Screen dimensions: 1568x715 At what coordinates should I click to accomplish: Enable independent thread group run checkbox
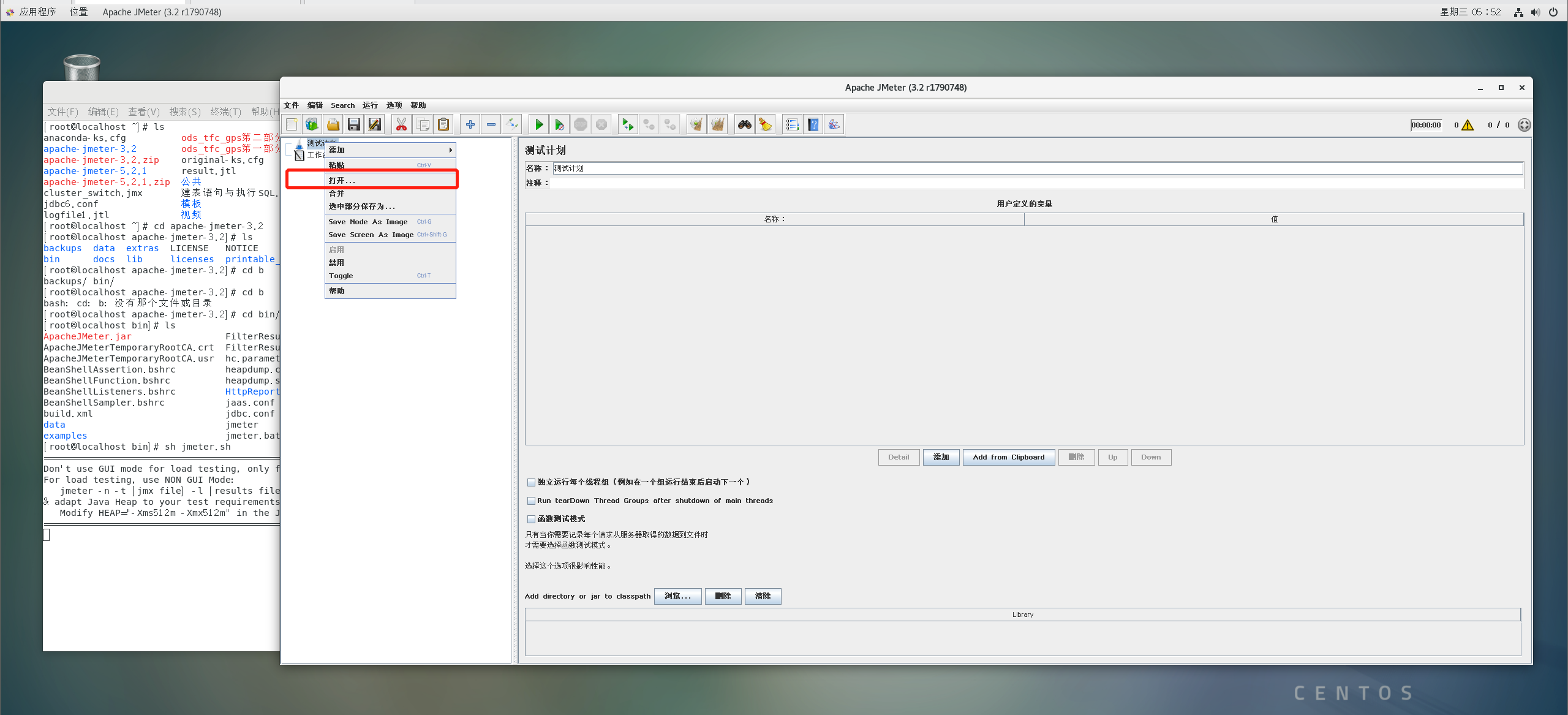531,482
